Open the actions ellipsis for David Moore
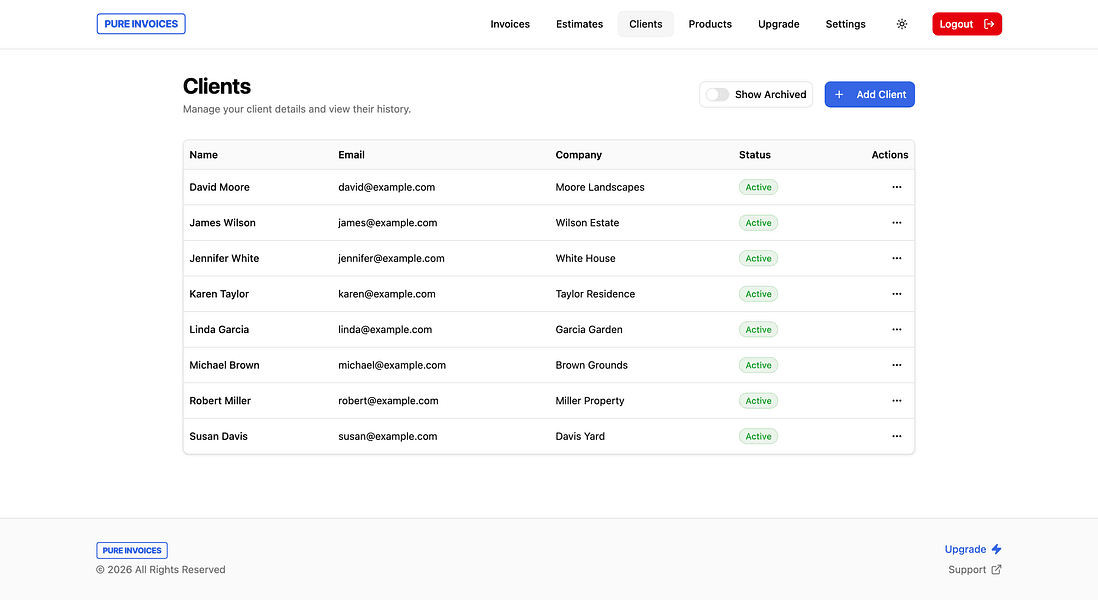 [x=896, y=187]
